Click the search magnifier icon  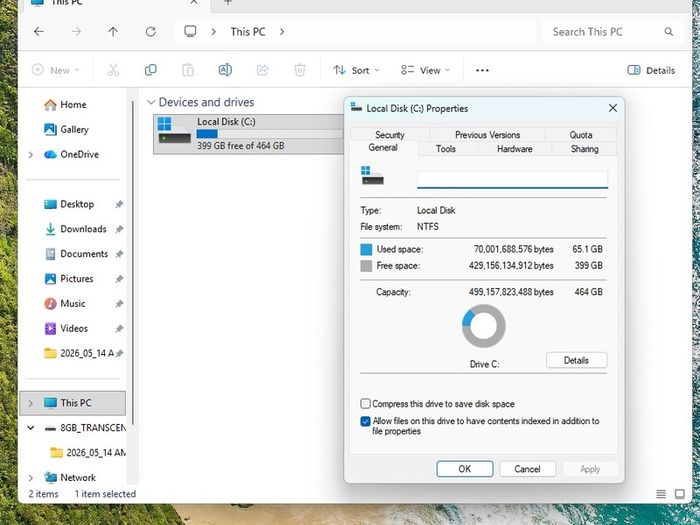point(668,32)
